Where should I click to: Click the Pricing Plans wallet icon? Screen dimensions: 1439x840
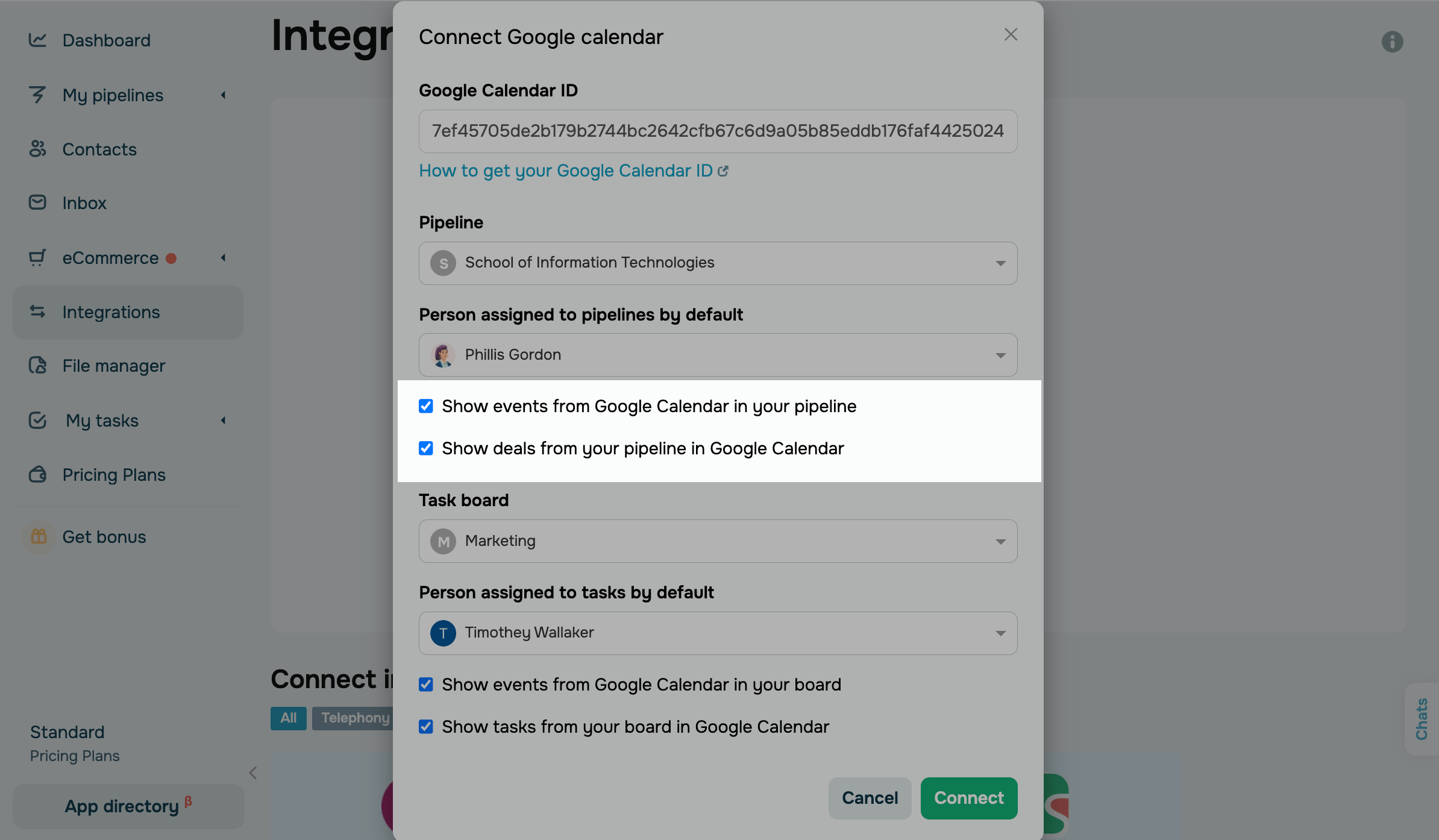pyautogui.click(x=37, y=475)
